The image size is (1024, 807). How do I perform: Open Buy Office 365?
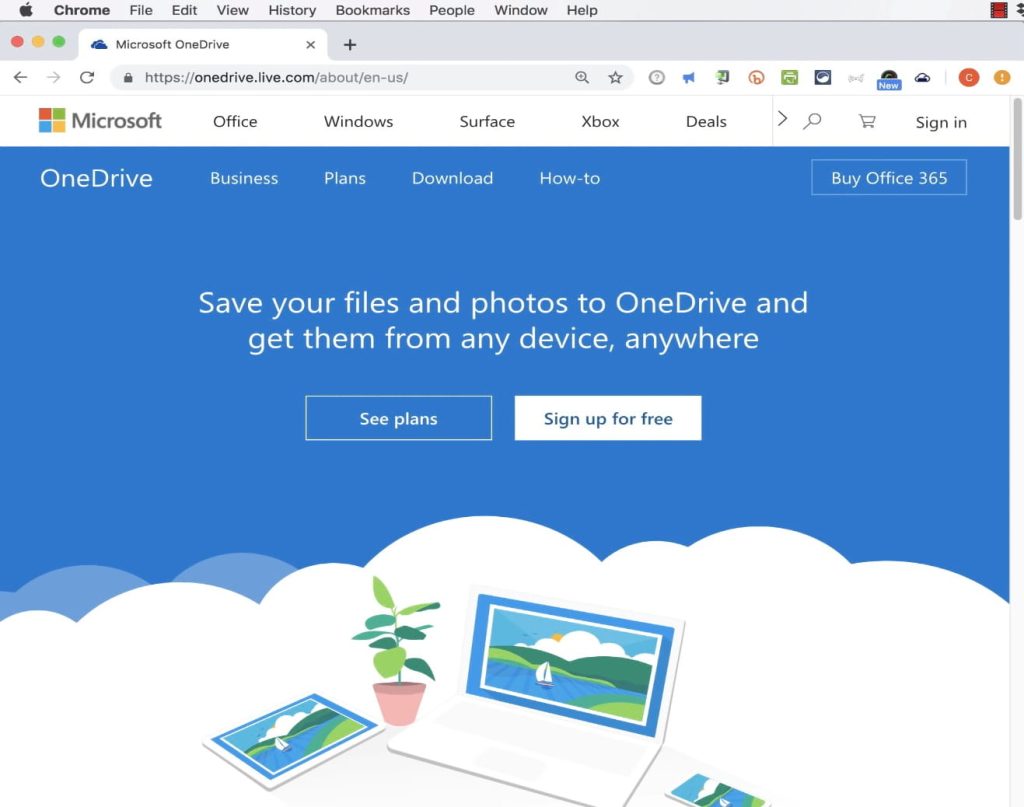point(888,177)
